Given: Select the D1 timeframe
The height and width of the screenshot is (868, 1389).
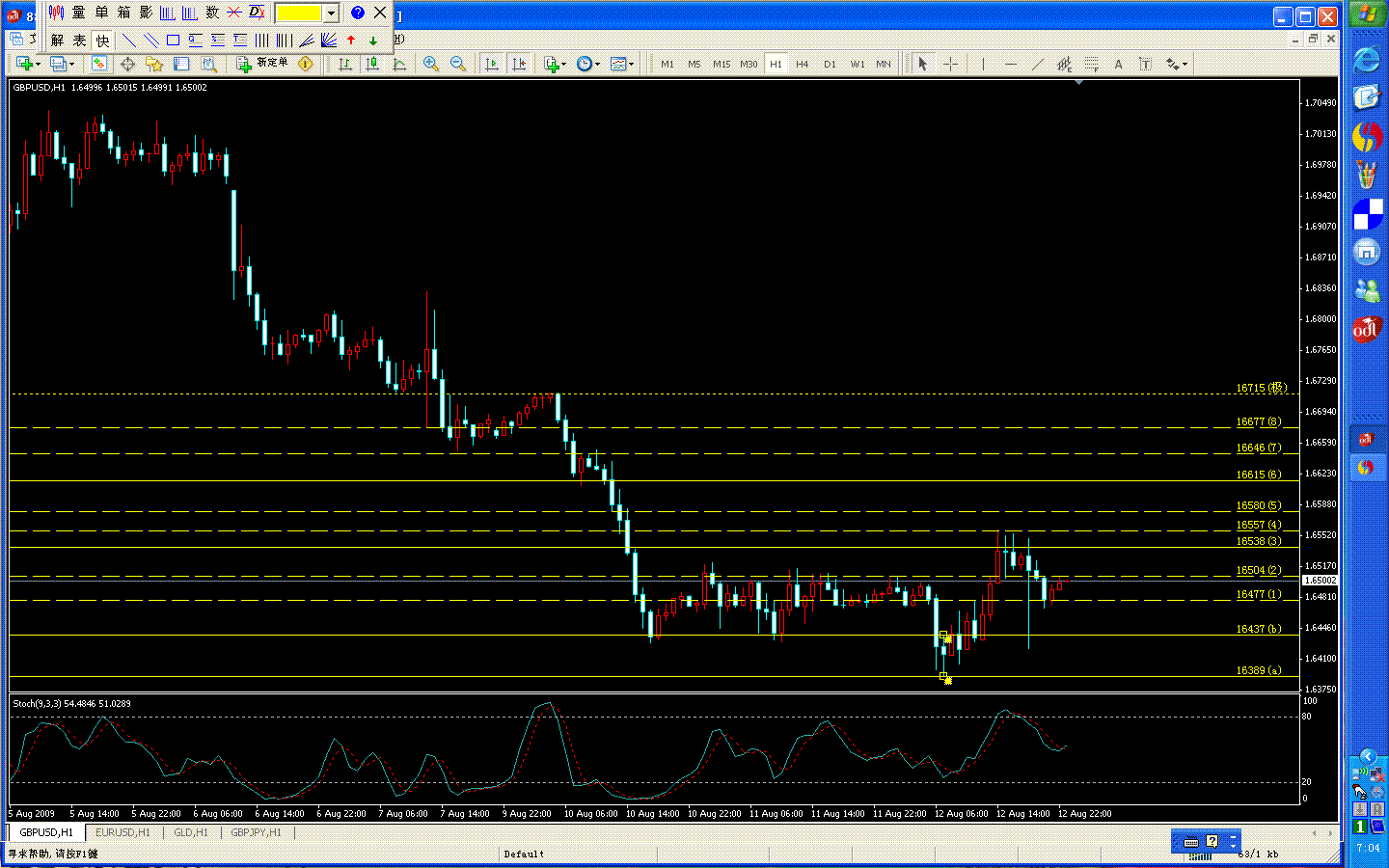Looking at the screenshot, I should coord(830,64).
